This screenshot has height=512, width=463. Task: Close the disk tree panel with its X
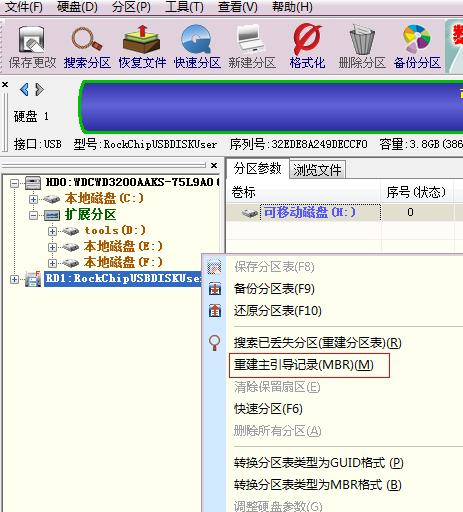pos(214,165)
